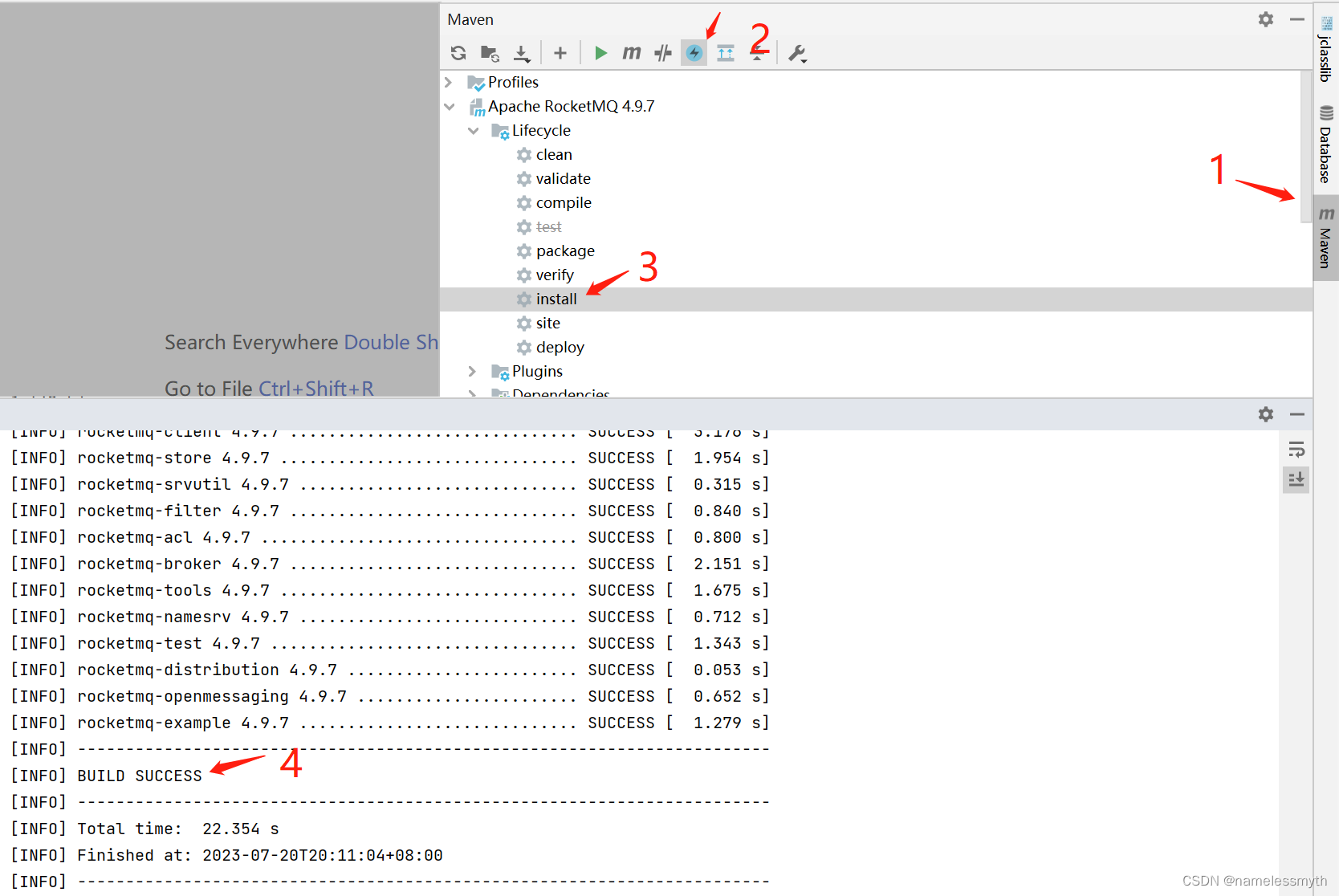
Task: Click the Finished at timestamp line
Action: click(x=260, y=855)
